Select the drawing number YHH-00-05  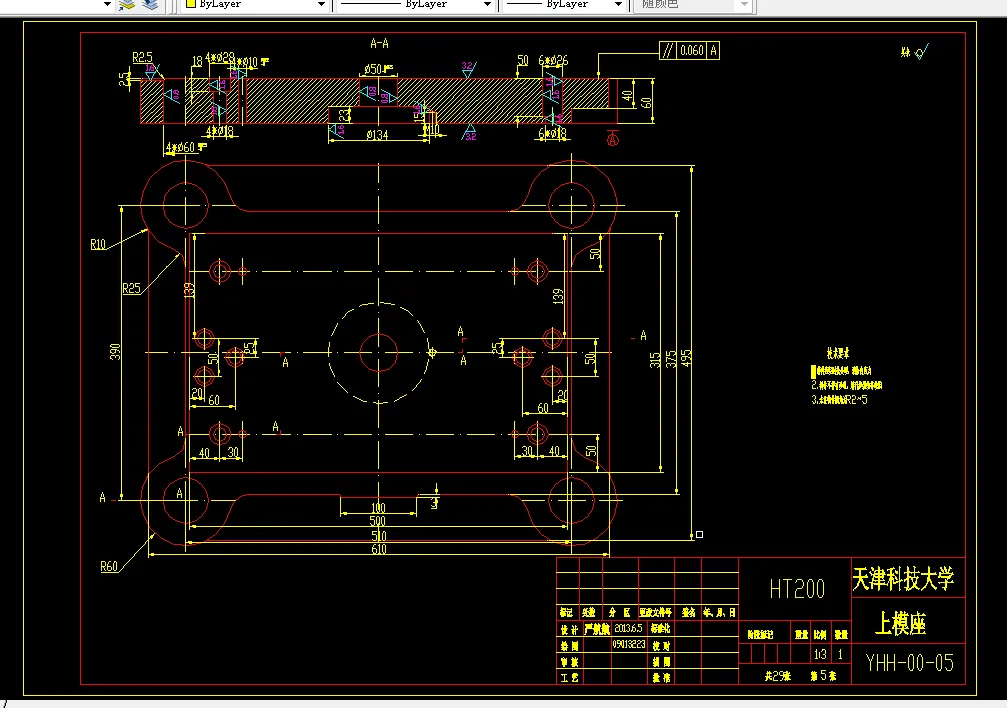(909, 663)
